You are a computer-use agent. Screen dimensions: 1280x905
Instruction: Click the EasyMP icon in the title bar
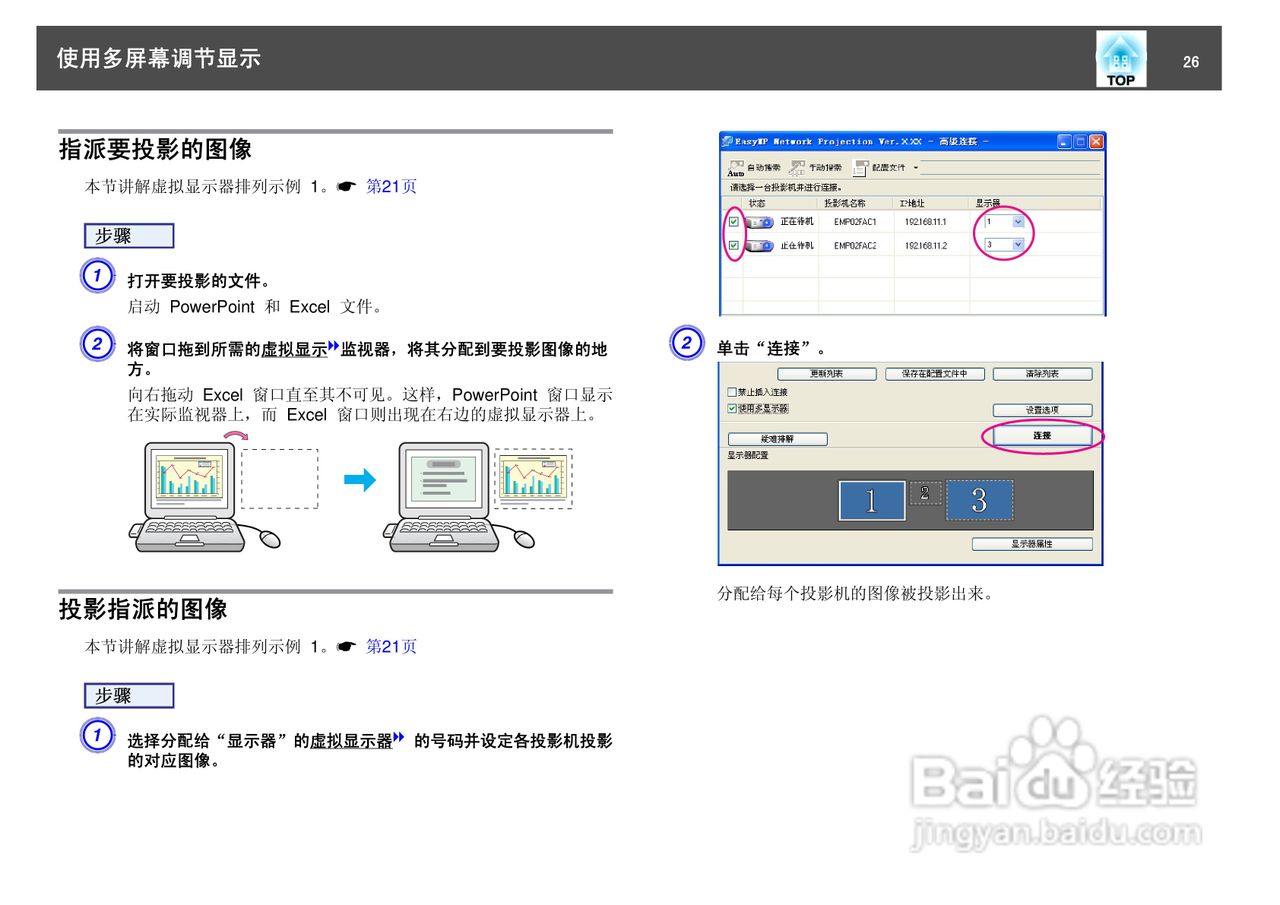[x=727, y=141]
